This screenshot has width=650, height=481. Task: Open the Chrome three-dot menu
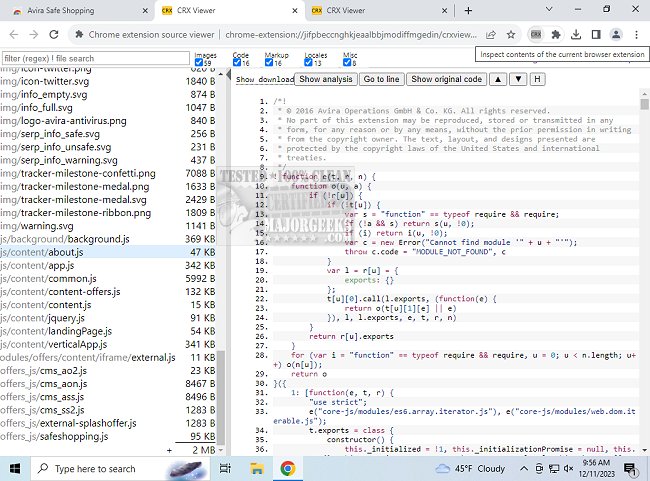[636, 35]
